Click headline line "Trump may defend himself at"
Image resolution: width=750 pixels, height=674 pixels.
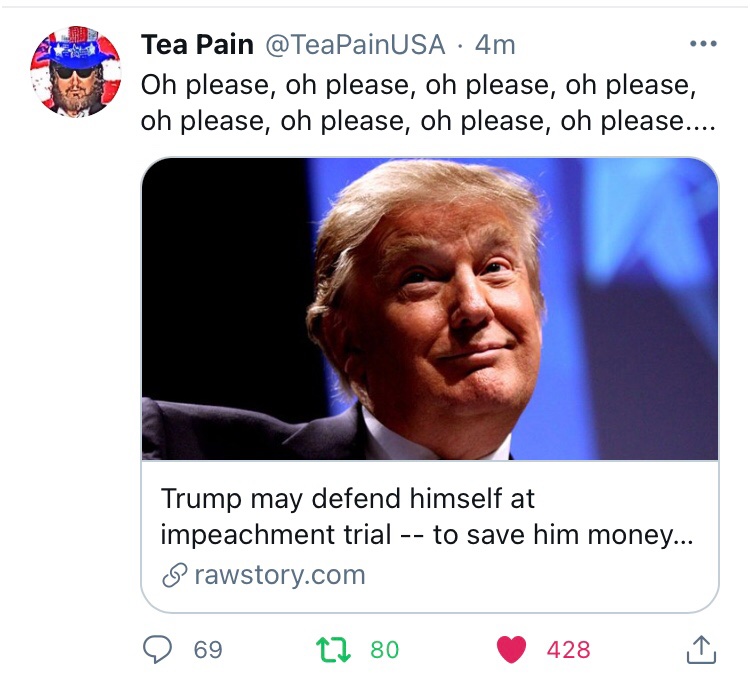(348, 498)
